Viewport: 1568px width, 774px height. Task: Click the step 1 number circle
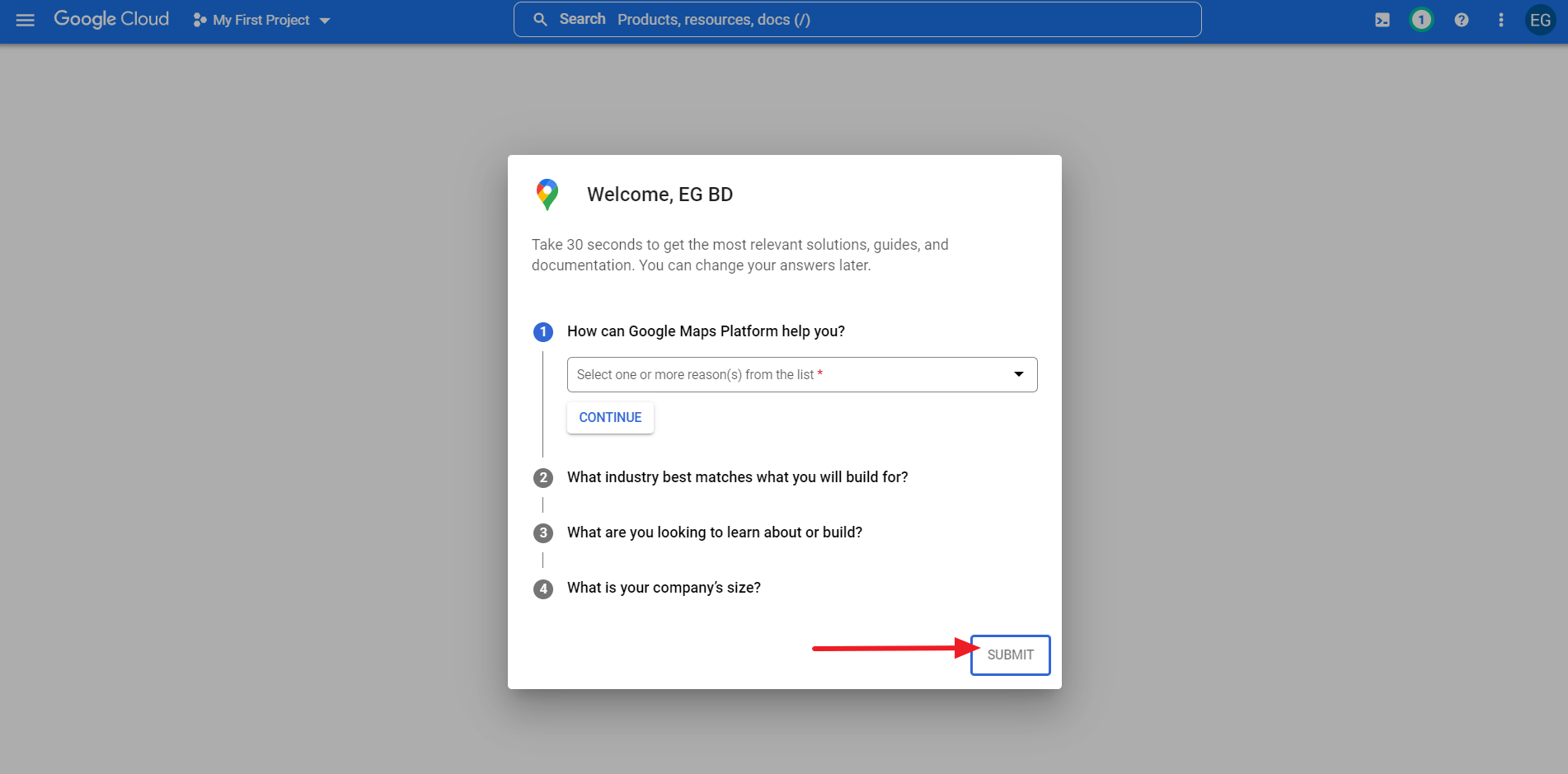point(543,332)
